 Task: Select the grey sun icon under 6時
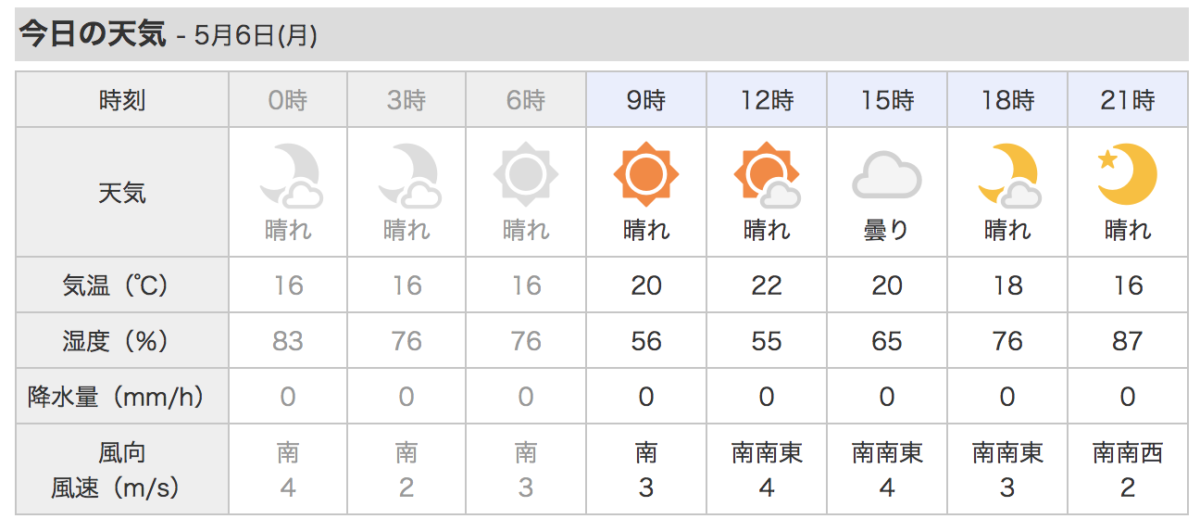tap(526, 175)
